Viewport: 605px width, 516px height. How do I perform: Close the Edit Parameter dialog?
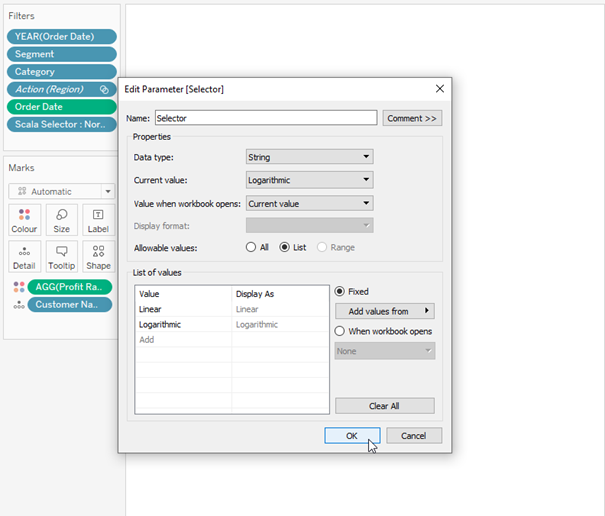click(439, 89)
